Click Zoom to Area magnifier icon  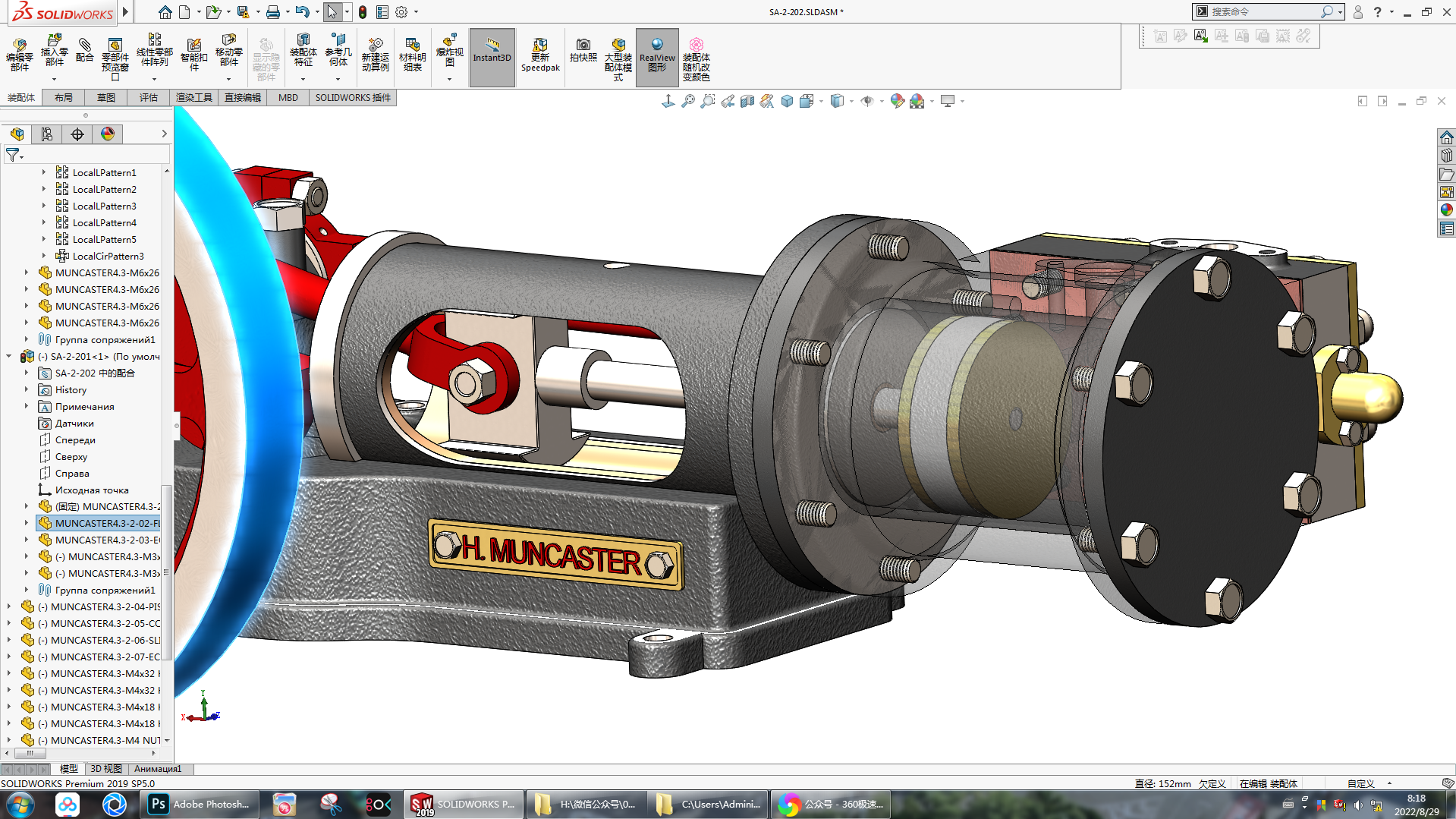click(708, 101)
